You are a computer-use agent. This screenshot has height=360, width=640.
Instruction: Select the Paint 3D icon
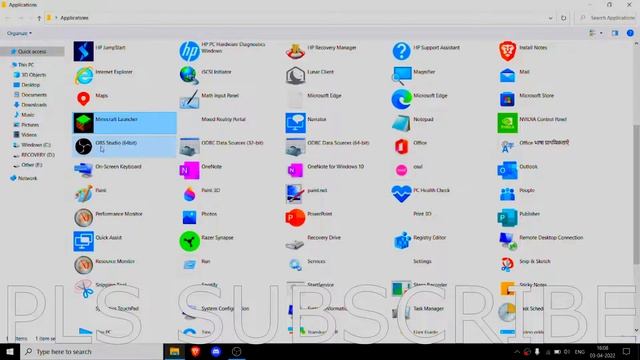point(189,194)
